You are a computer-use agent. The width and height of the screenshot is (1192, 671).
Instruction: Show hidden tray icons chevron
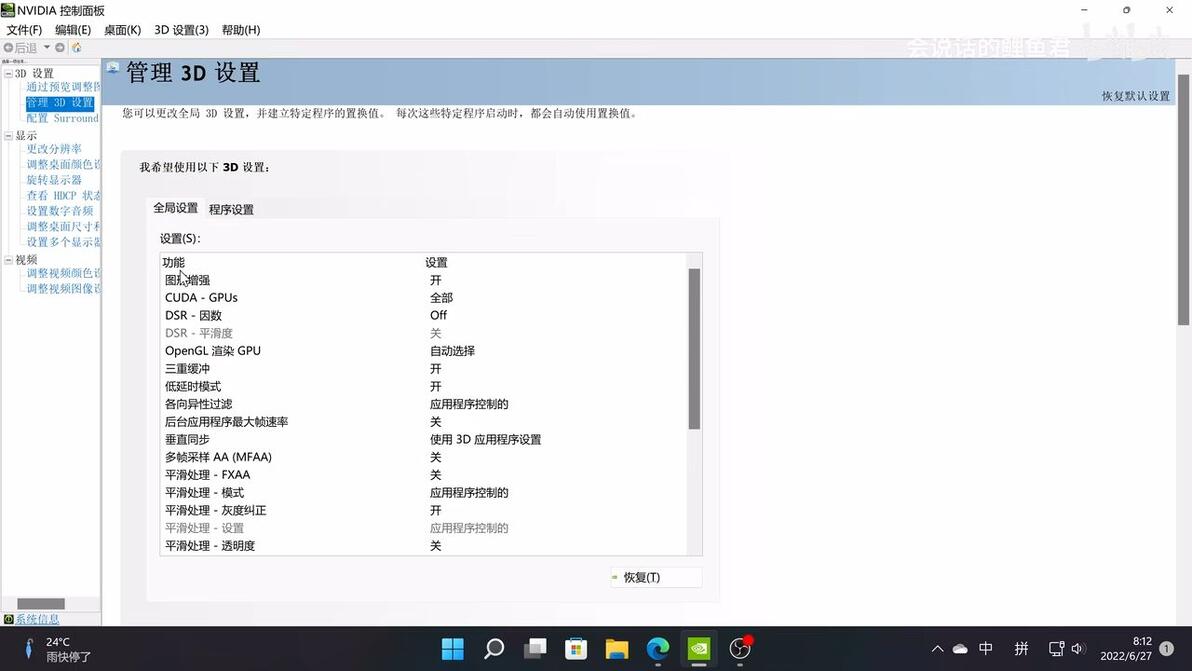coord(937,649)
